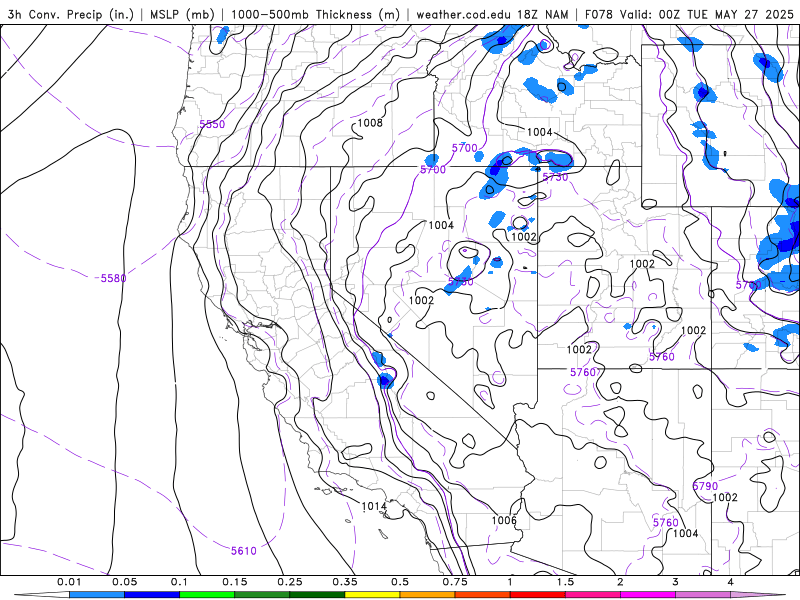Viewport: 800px width, 600px height.
Task: Click the '0.25' legend value
Action: [290, 582]
